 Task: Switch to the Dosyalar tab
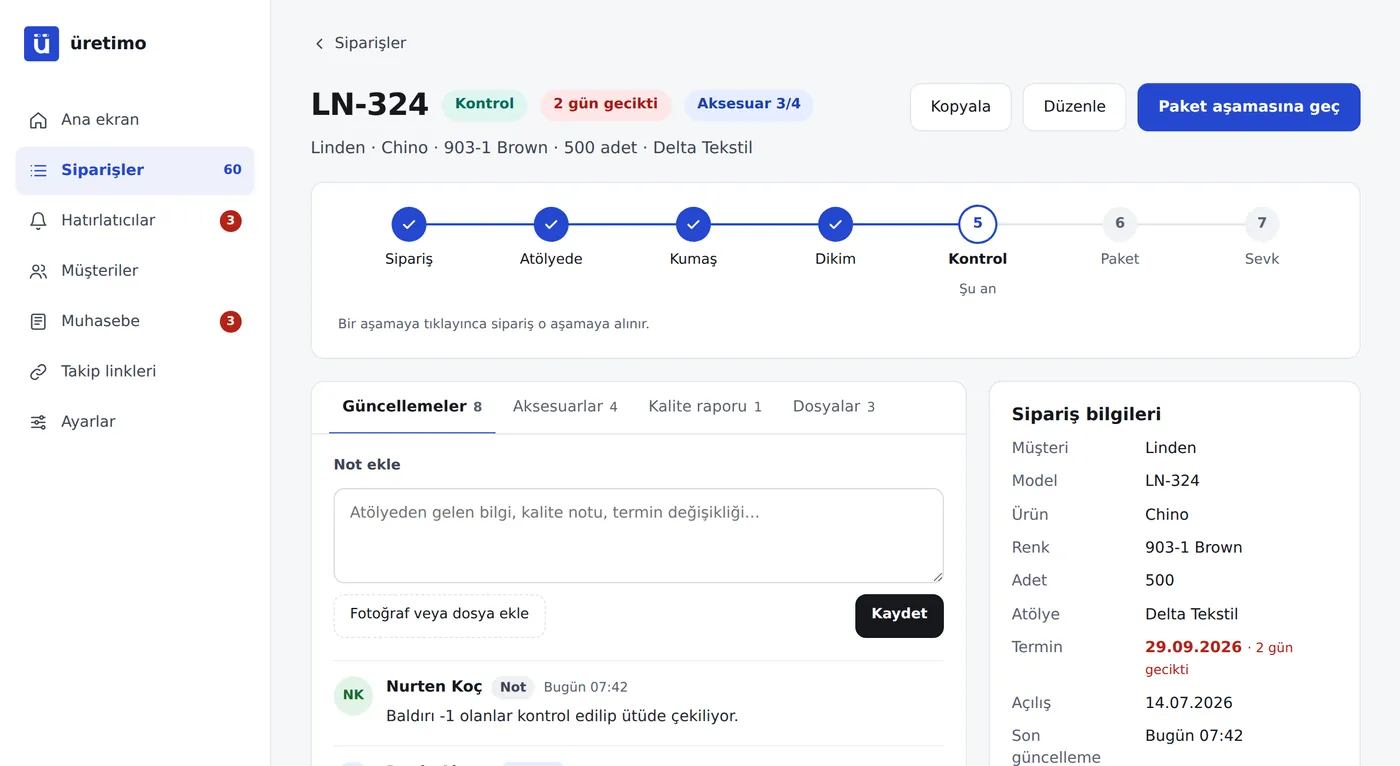[834, 406]
